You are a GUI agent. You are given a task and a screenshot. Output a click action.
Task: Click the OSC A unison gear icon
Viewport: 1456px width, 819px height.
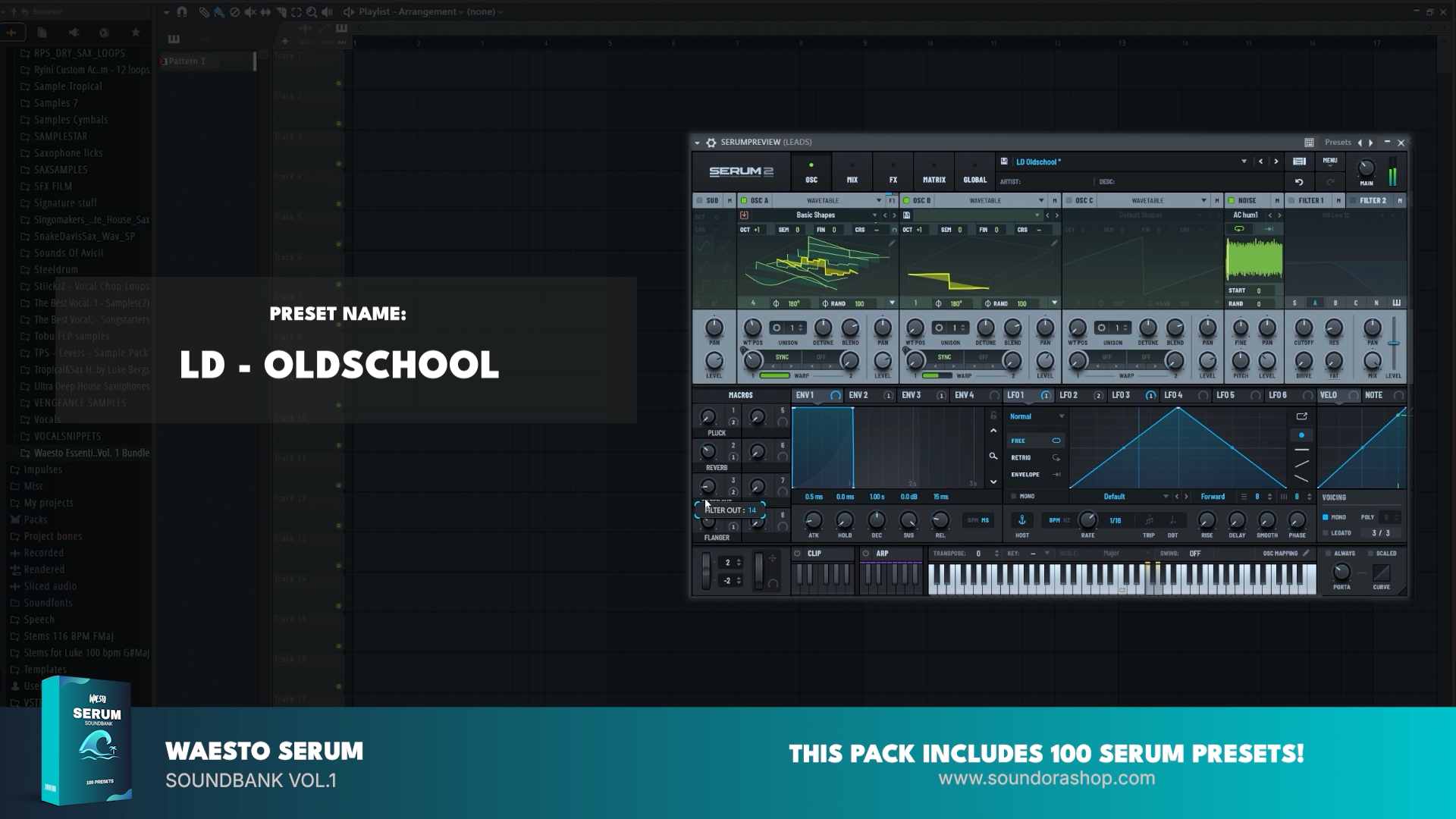coord(777,328)
